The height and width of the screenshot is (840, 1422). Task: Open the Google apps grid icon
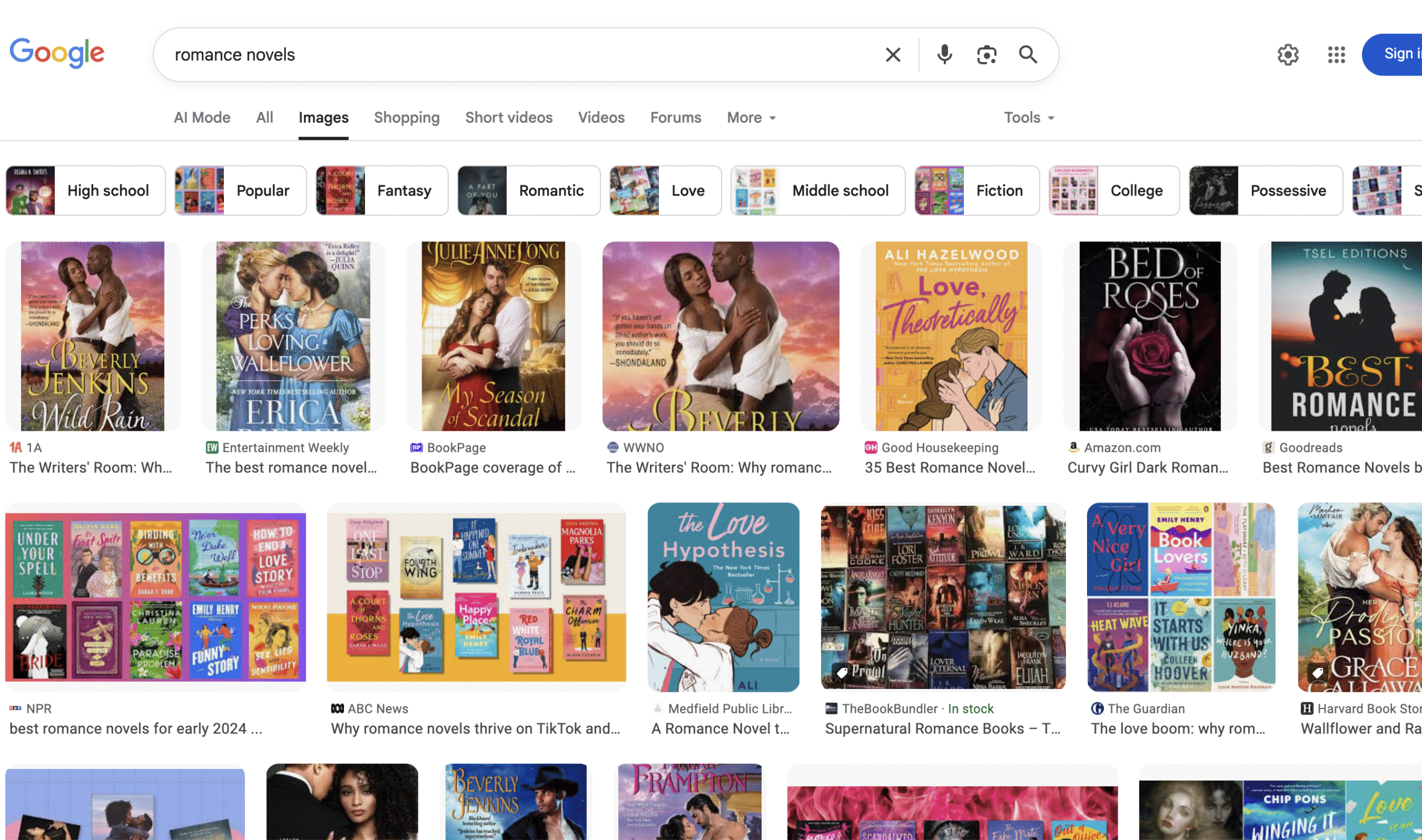(x=1336, y=55)
